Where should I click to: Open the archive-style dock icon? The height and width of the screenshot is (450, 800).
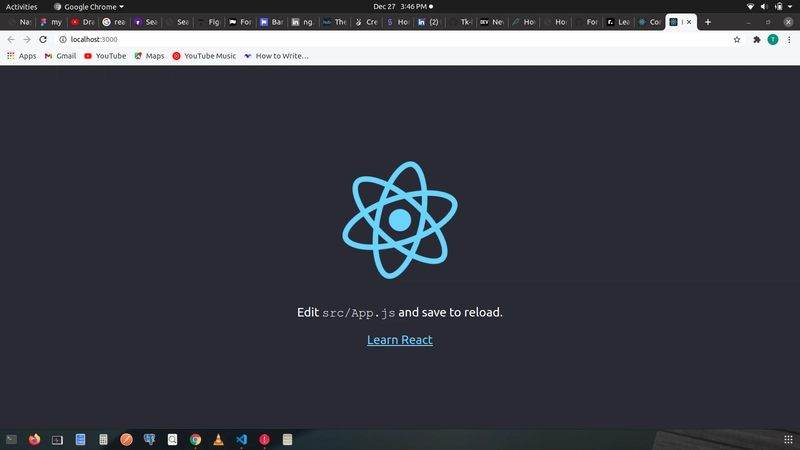tap(287, 439)
